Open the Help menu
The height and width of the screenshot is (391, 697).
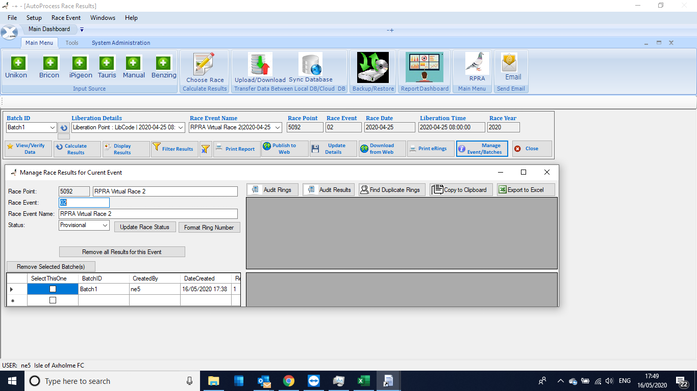[x=131, y=18]
